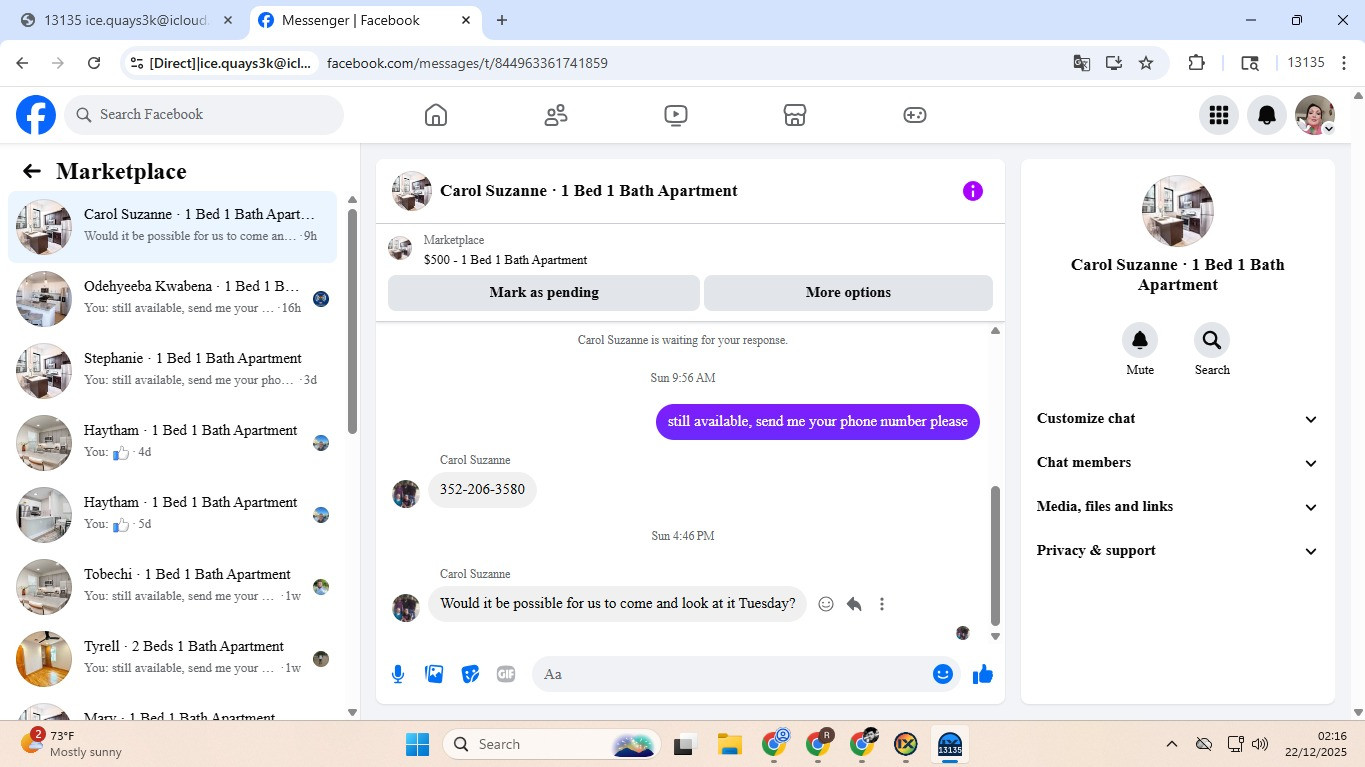
Task: Open File Explorer from taskbar
Action: click(x=729, y=744)
